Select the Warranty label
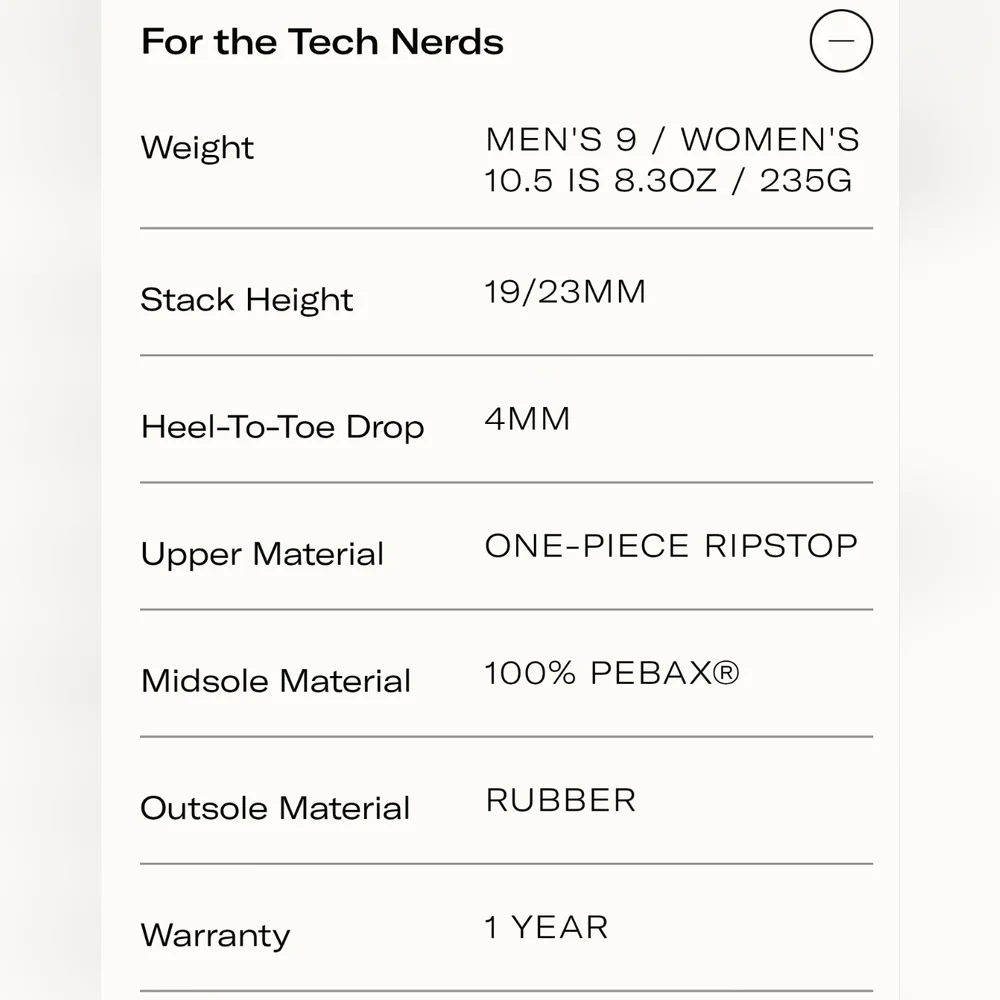 point(216,936)
